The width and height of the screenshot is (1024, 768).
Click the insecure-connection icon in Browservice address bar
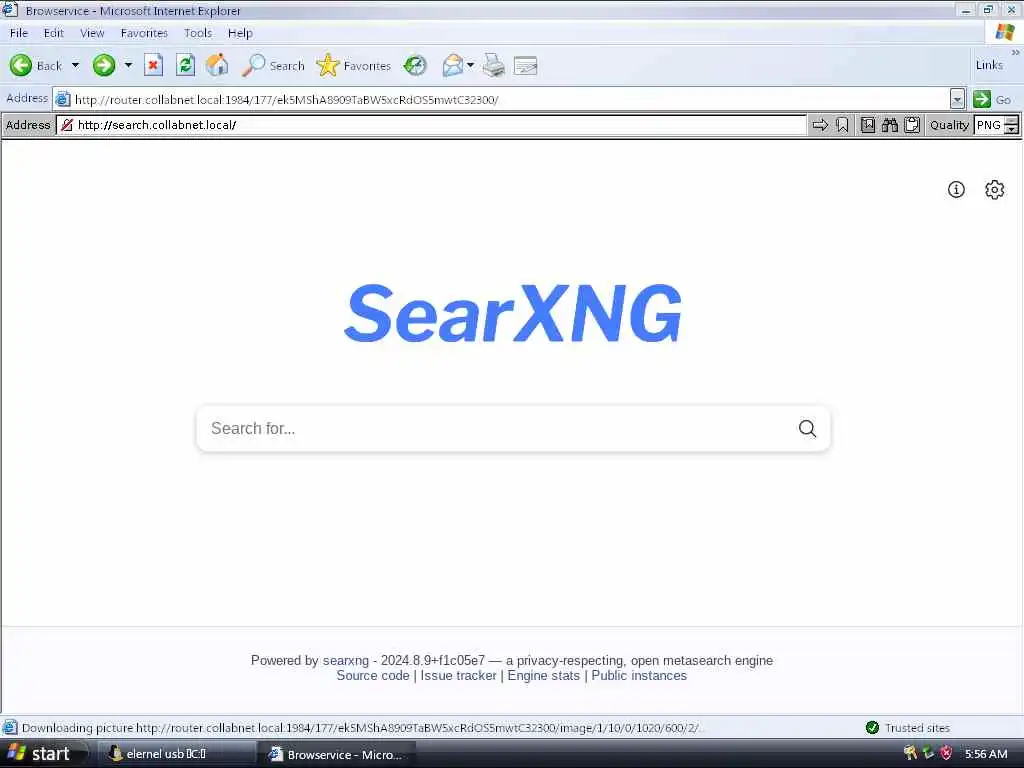tap(67, 125)
